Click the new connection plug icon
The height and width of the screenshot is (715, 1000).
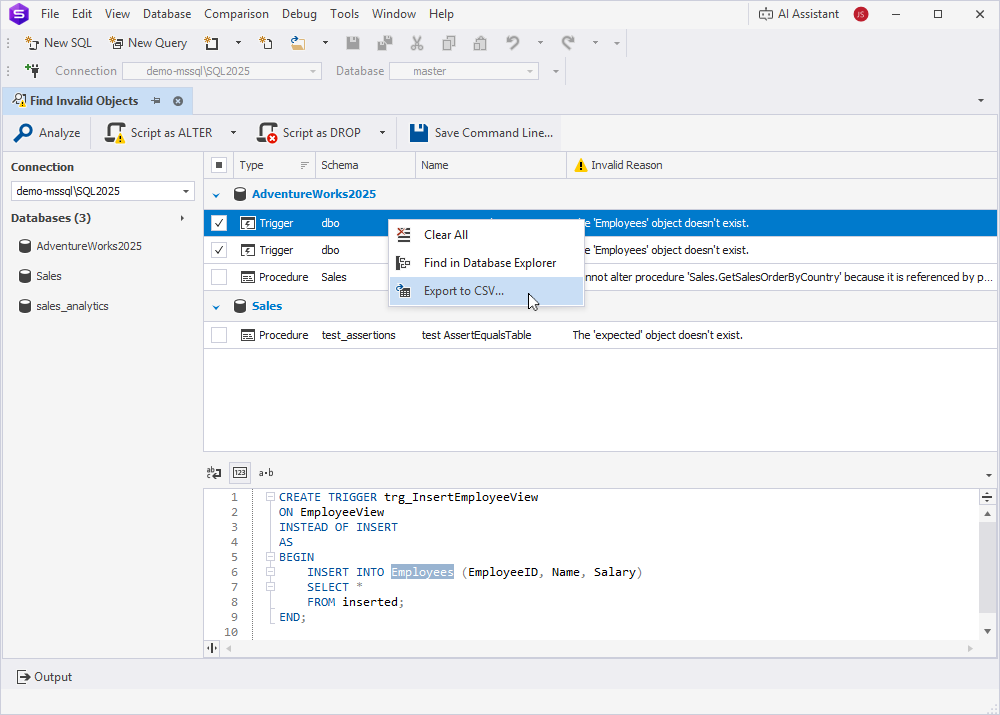32,70
